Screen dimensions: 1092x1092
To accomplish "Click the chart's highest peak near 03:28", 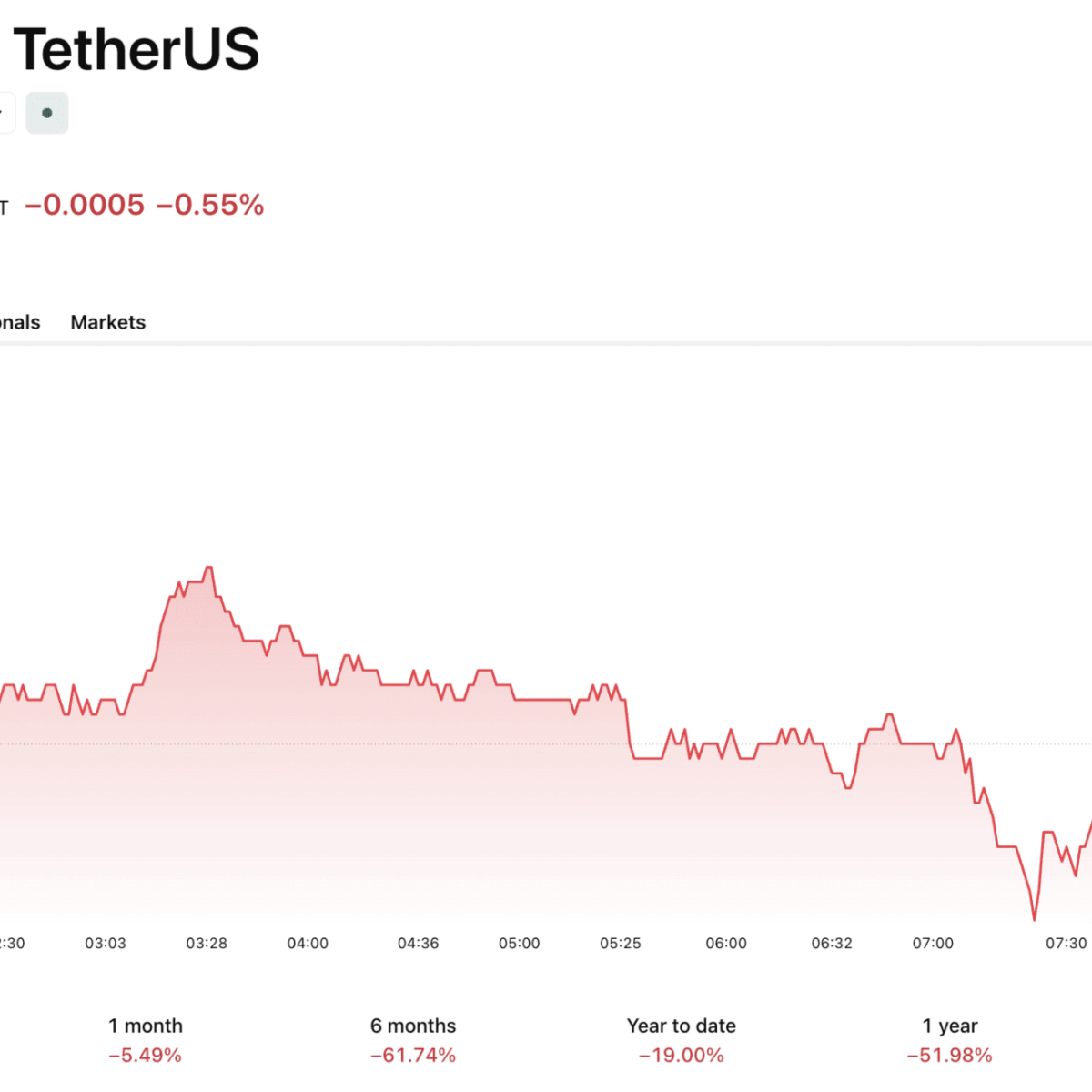I will coord(208,569).
